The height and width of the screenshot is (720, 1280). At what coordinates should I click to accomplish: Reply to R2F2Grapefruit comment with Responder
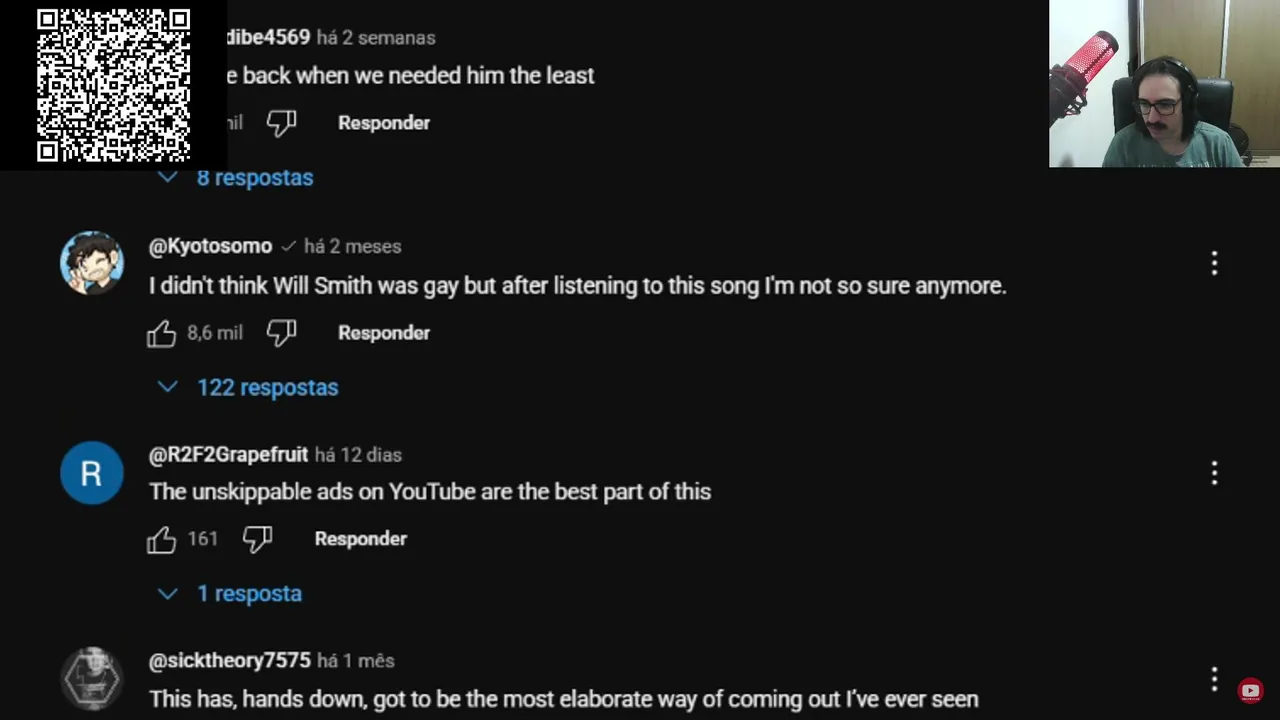(361, 539)
